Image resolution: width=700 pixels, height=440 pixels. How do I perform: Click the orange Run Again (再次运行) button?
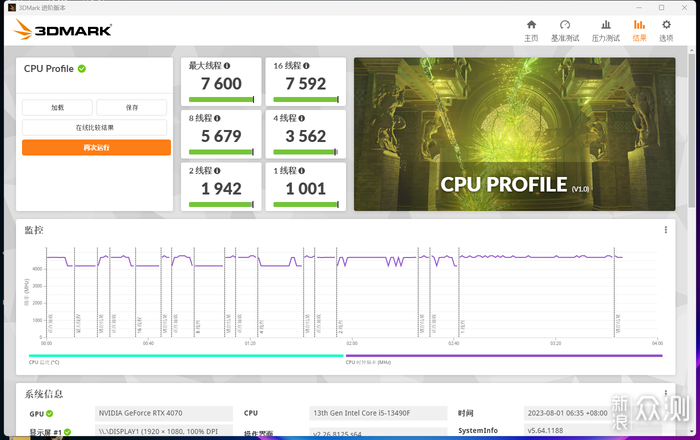point(96,147)
